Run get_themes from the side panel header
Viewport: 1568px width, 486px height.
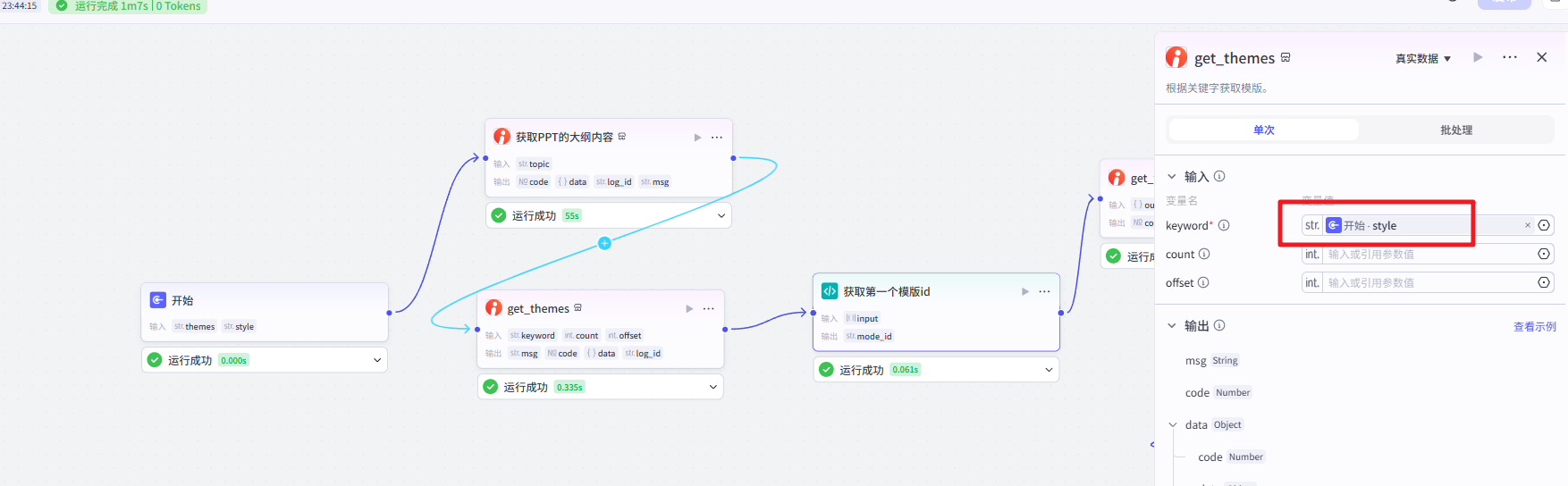point(1478,57)
